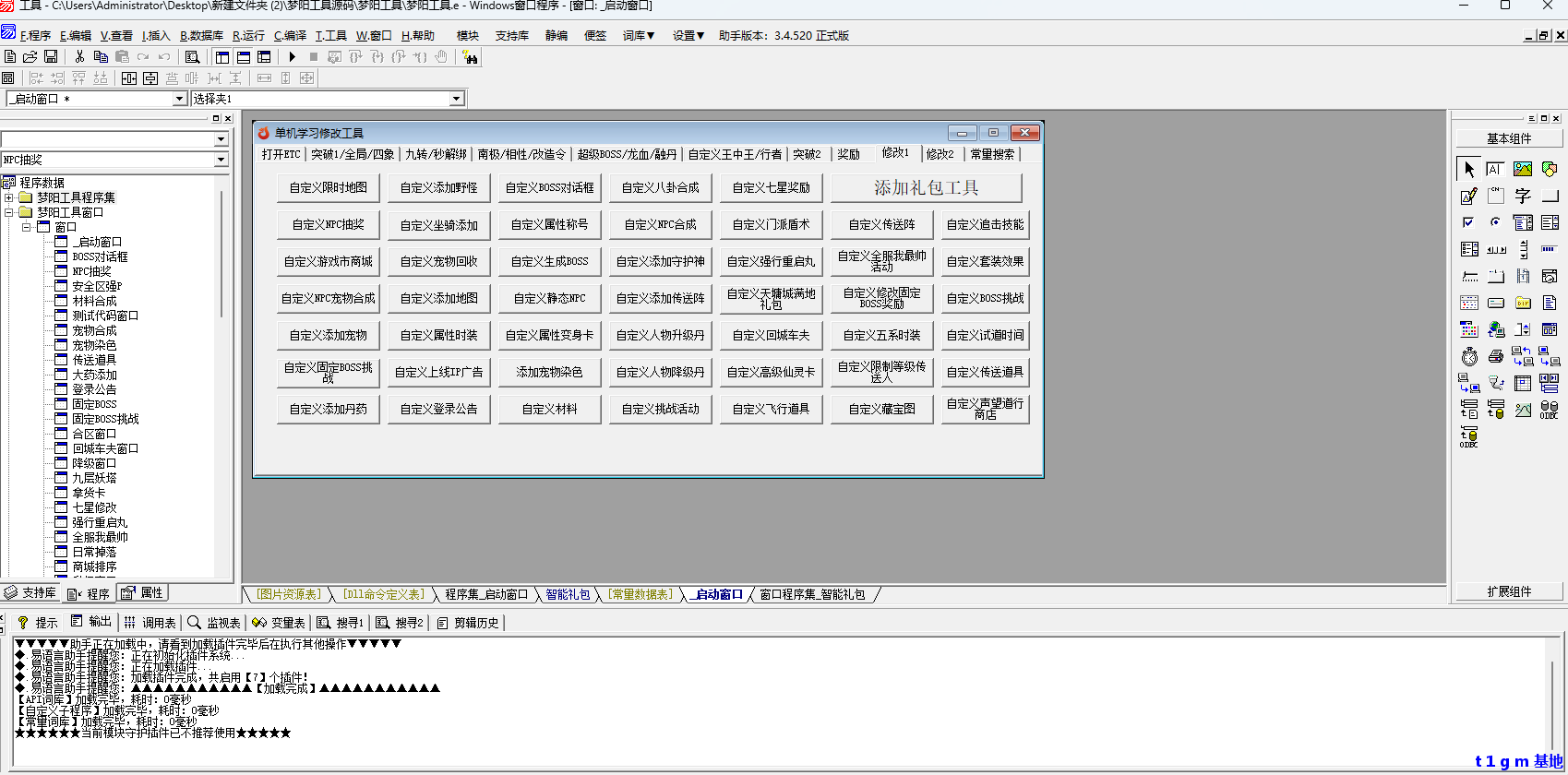Select the DIR directory box component icon
Viewport: 1568px width, 775px height.
tap(1523, 302)
